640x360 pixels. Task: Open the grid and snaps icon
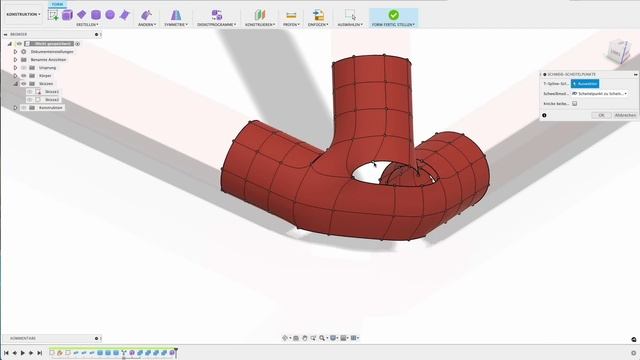(344, 338)
